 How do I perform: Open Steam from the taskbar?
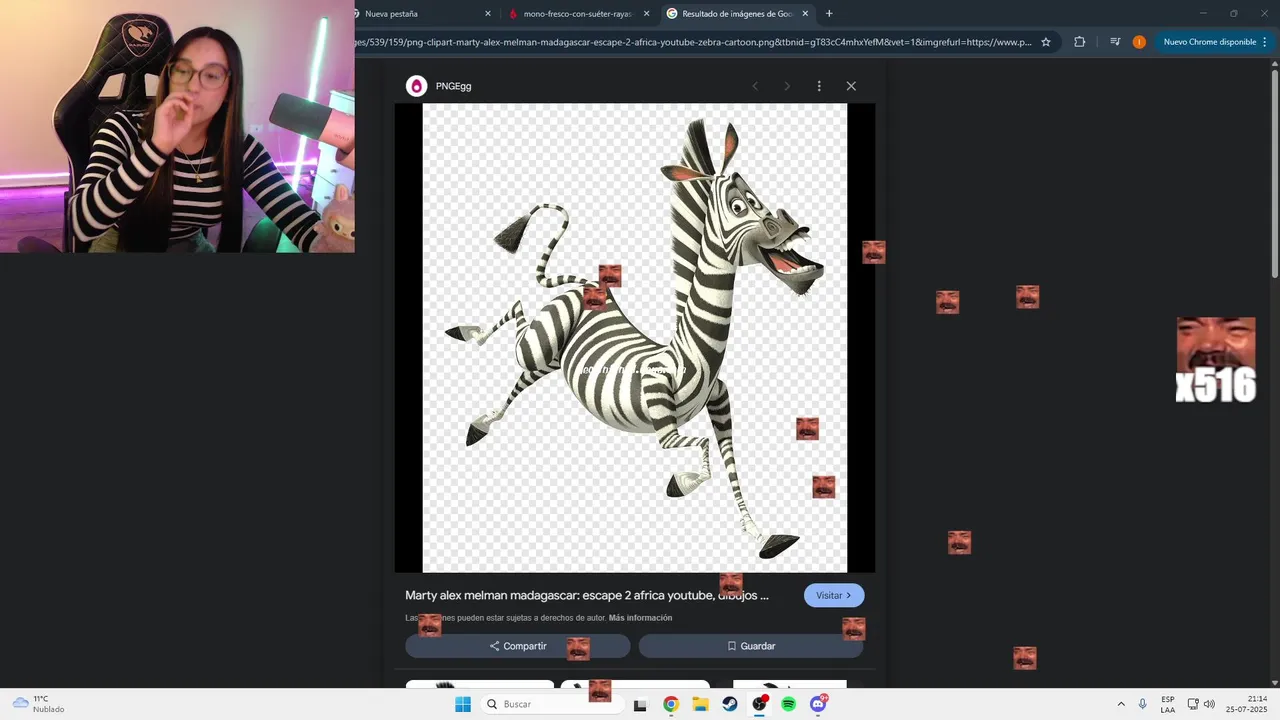[x=730, y=704]
